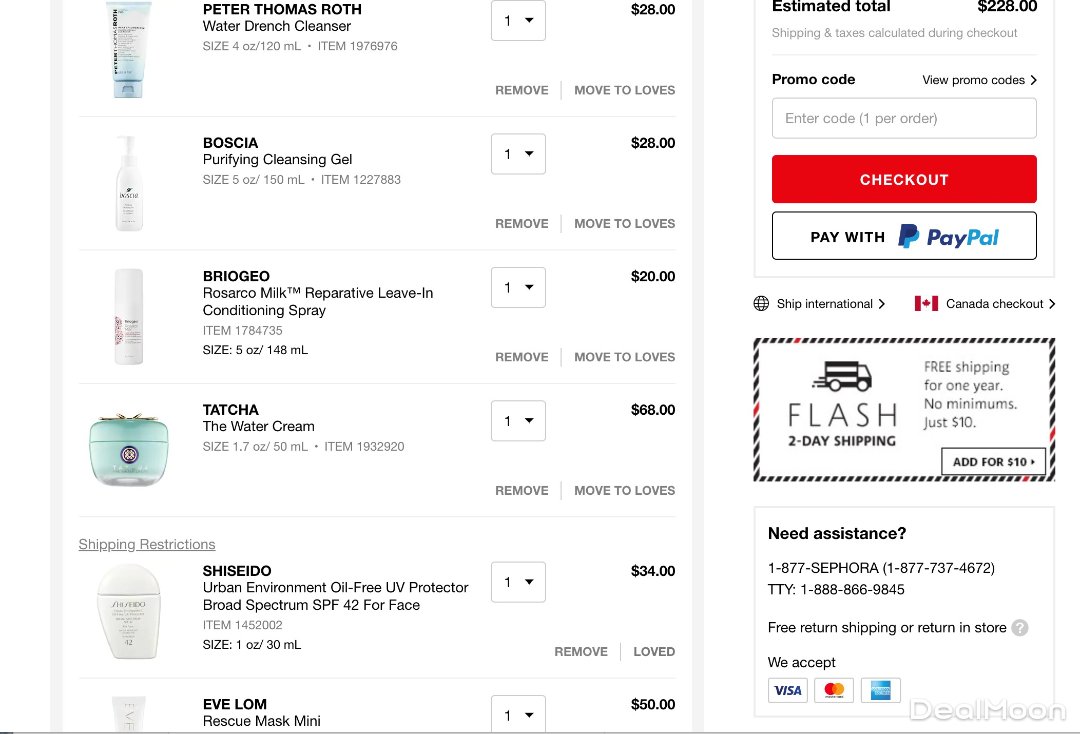The image size is (1080, 734).
Task: Click the Visa card icon
Action: (788, 690)
